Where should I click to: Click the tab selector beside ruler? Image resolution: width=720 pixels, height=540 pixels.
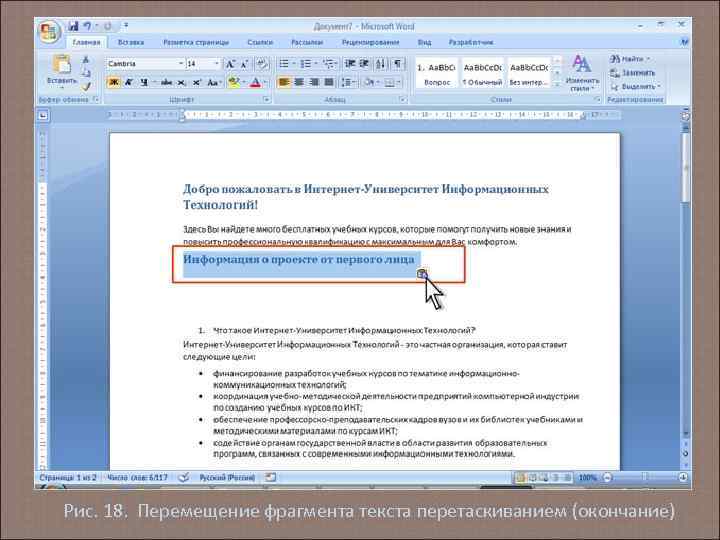pyautogui.click(x=43, y=115)
